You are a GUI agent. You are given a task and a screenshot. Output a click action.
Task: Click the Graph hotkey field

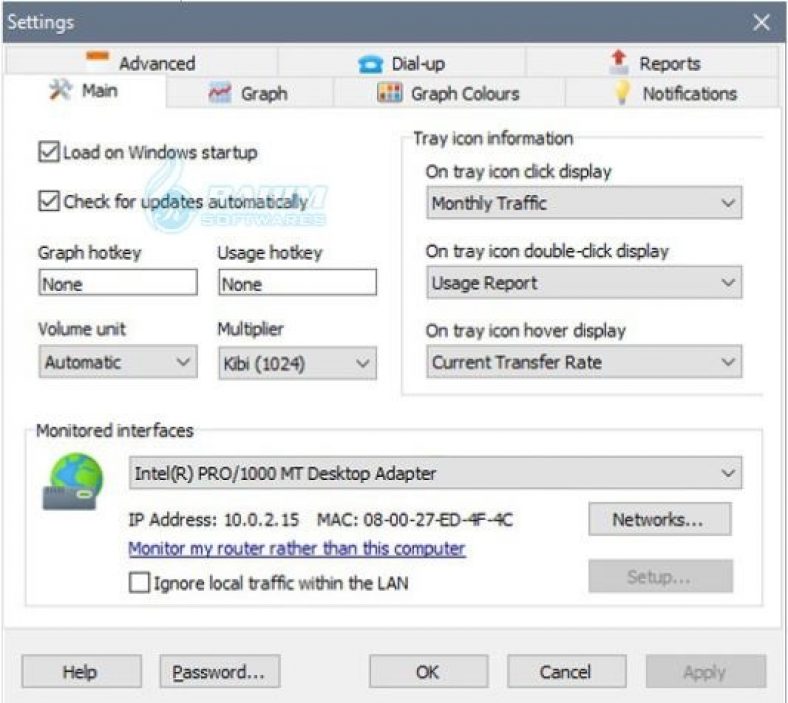coord(118,282)
